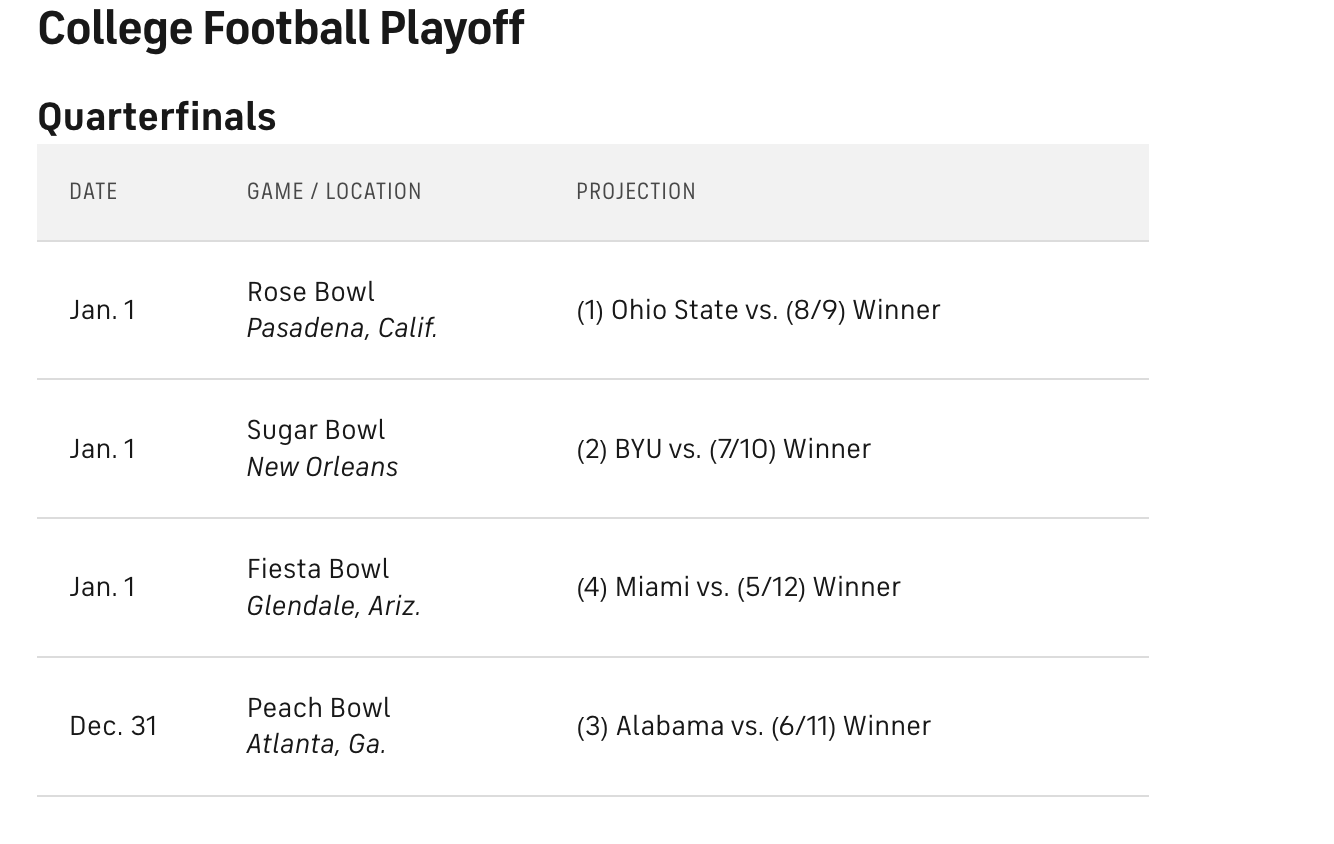Click the Glendale, Ariz. location text
The height and width of the screenshot is (844, 1334).
334,606
